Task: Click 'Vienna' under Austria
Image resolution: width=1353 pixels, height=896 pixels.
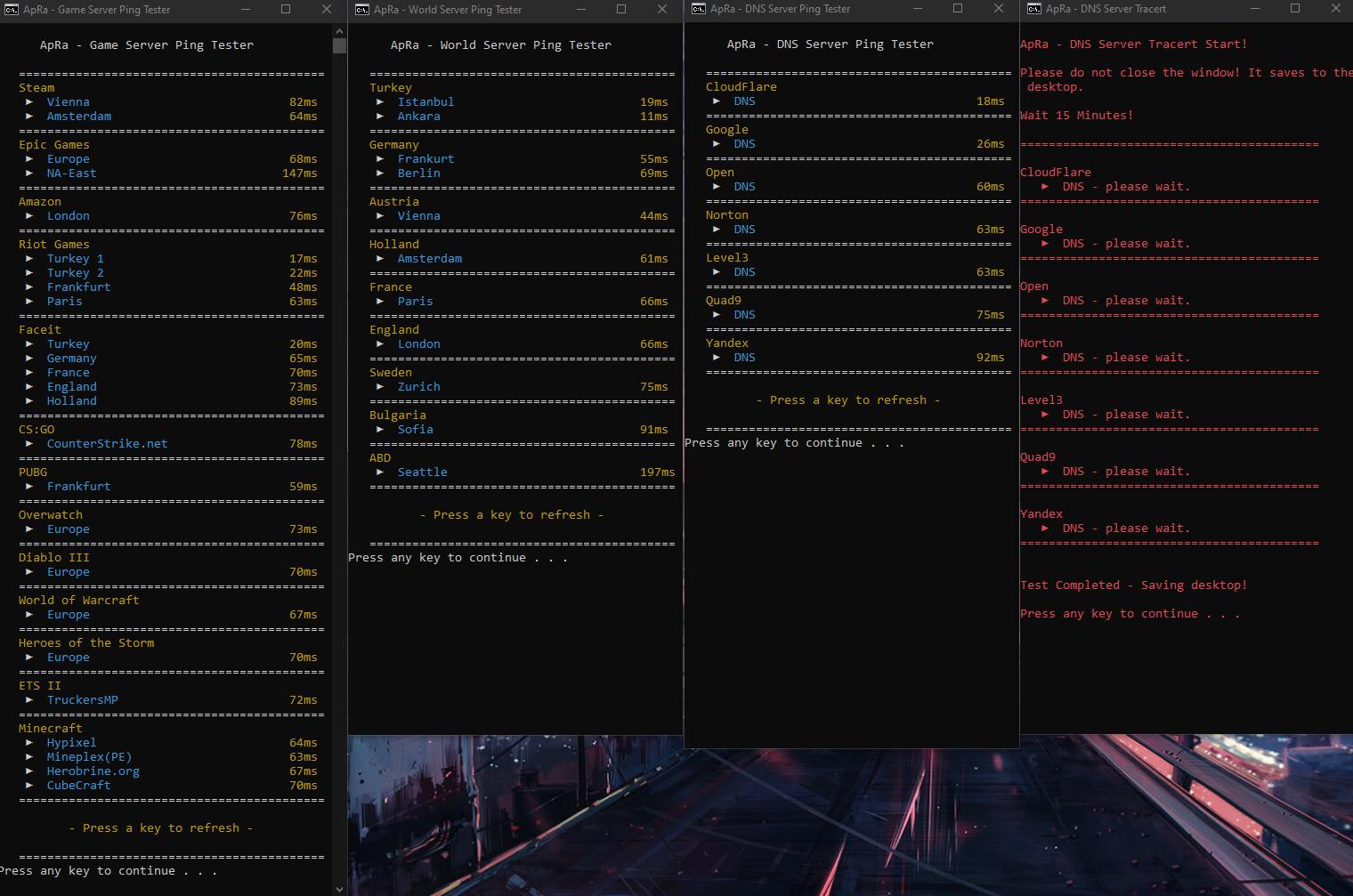Action: [419, 216]
